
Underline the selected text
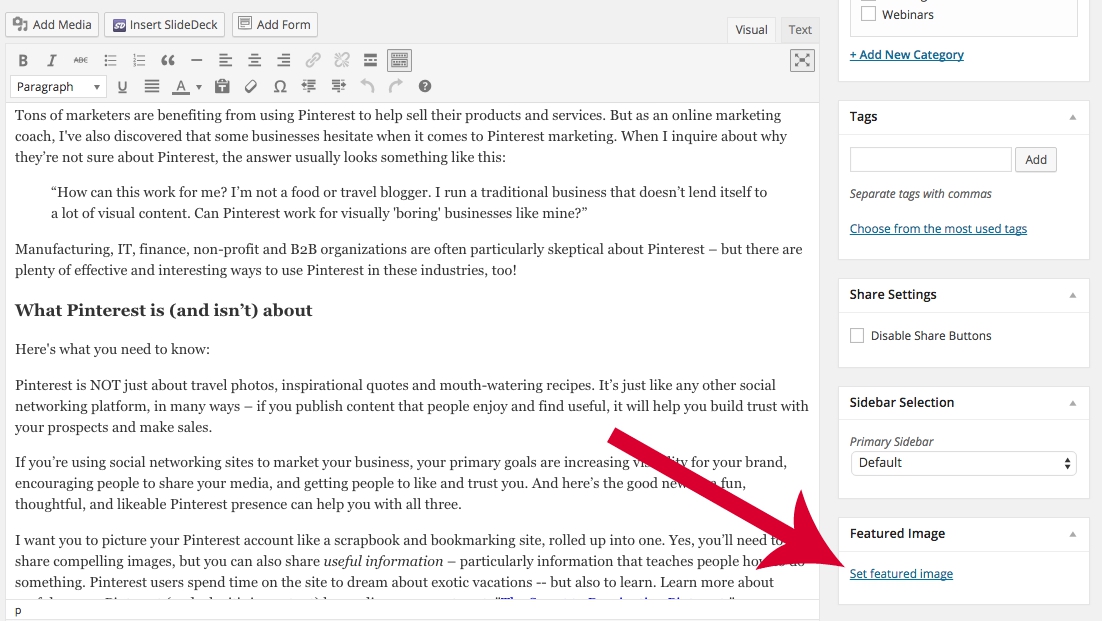(x=122, y=86)
